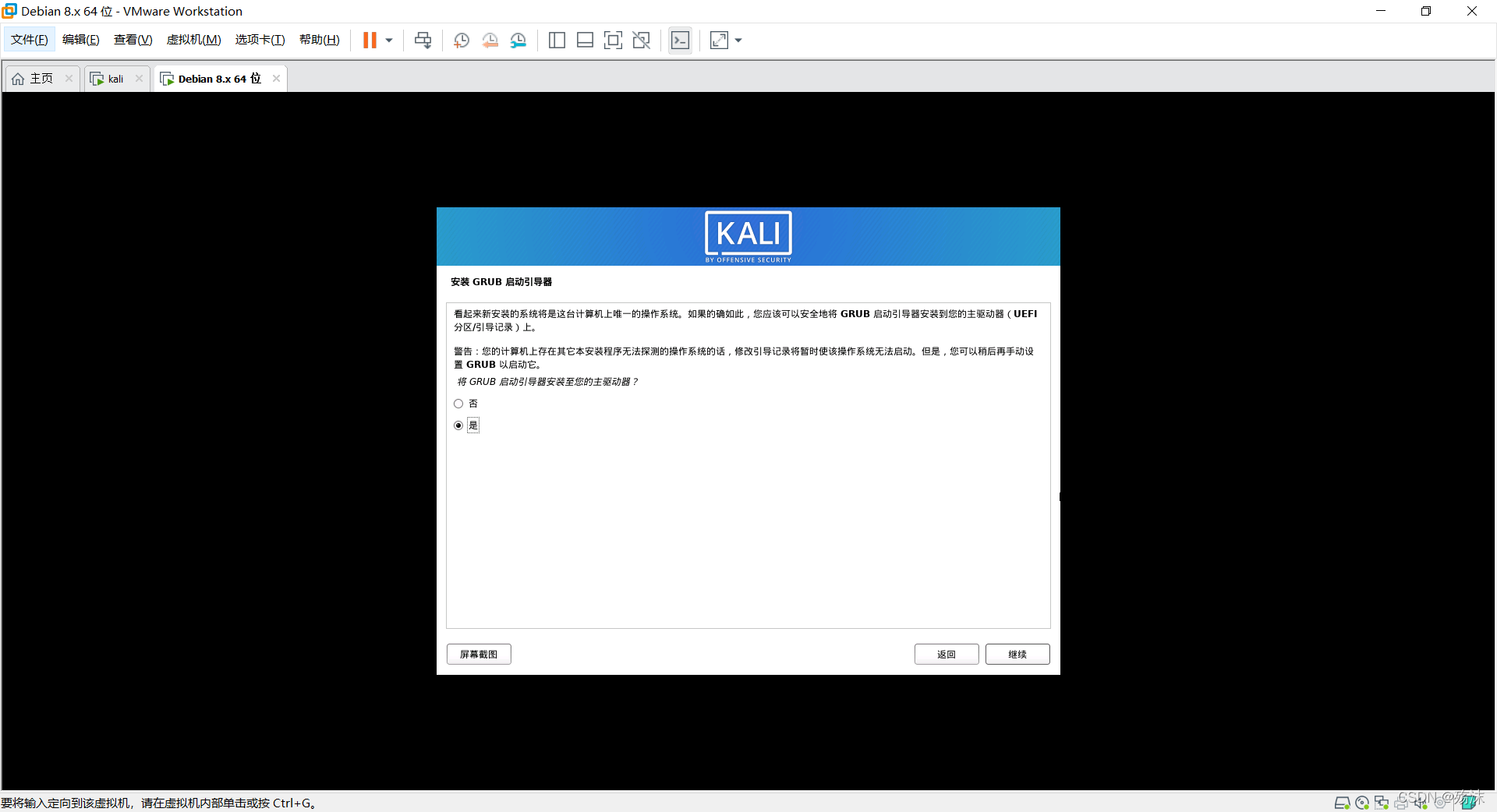Expand the stretch guest dropdown arrow
The image size is (1497, 812).
click(x=738, y=41)
